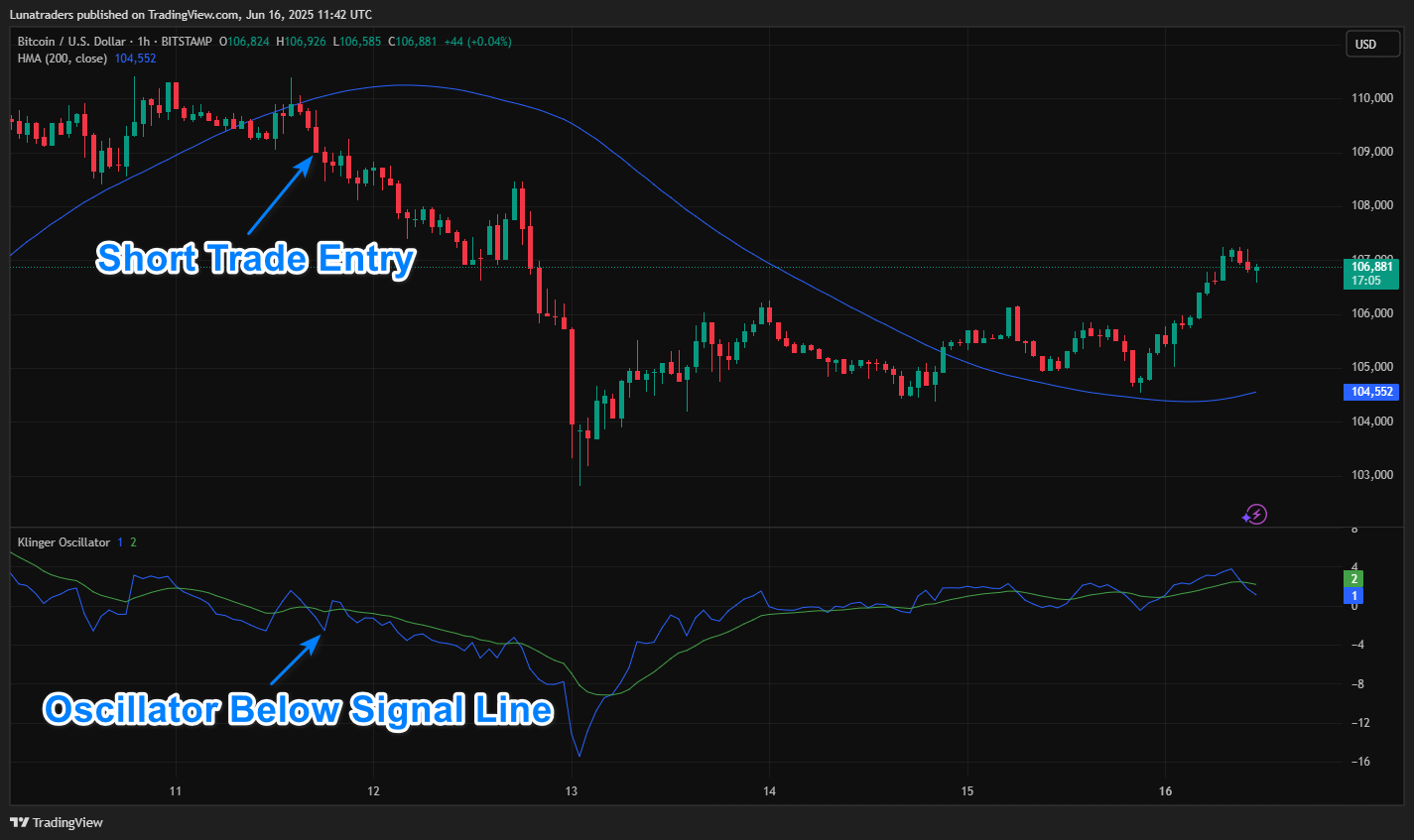Click the blue arrow pointing at the entry candle
Screen dimensions: 1414x840
pyautogui.click(x=279, y=196)
